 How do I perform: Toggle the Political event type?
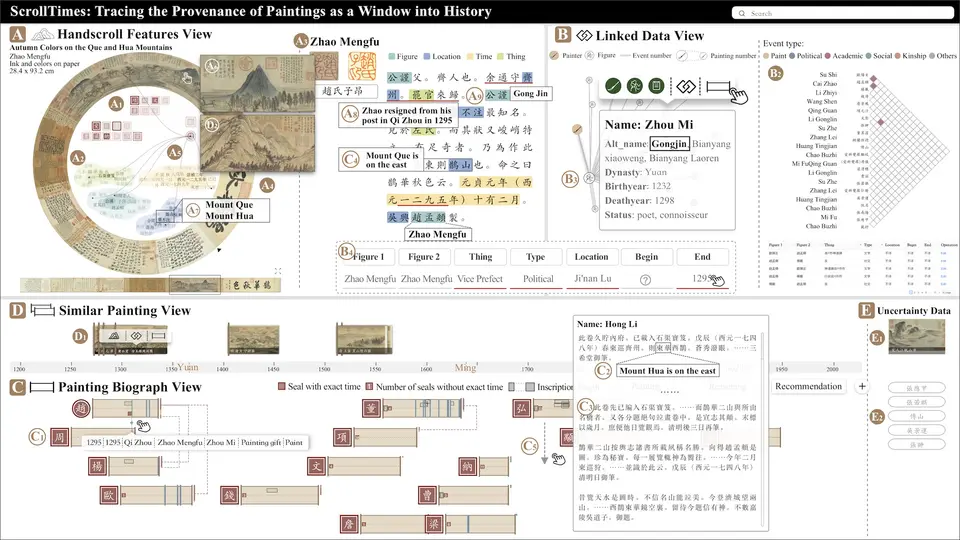(x=806, y=56)
